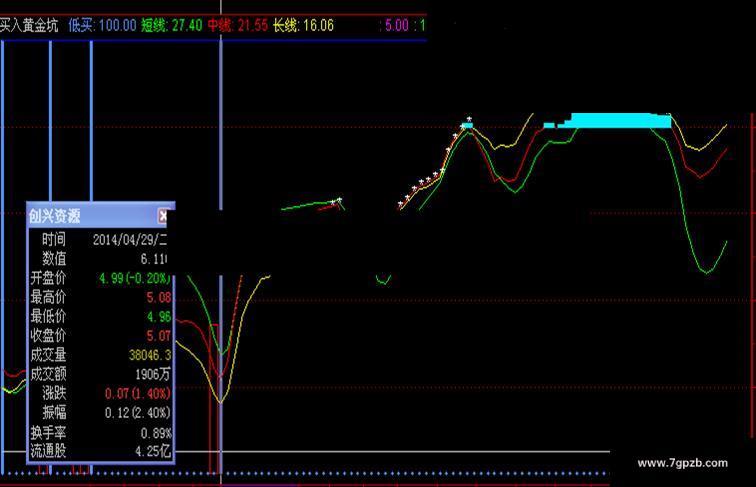Click the 成交额 value 1906万
This screenshot has width=756, height=487.
pos(153,375)
